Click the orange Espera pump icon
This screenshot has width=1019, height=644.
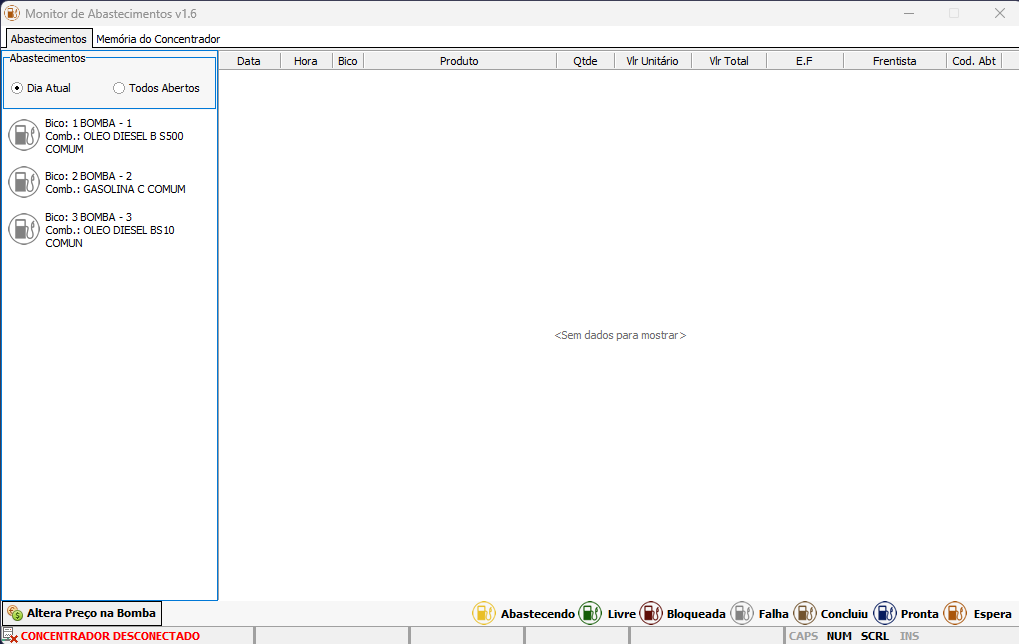(x=955, y=613)
